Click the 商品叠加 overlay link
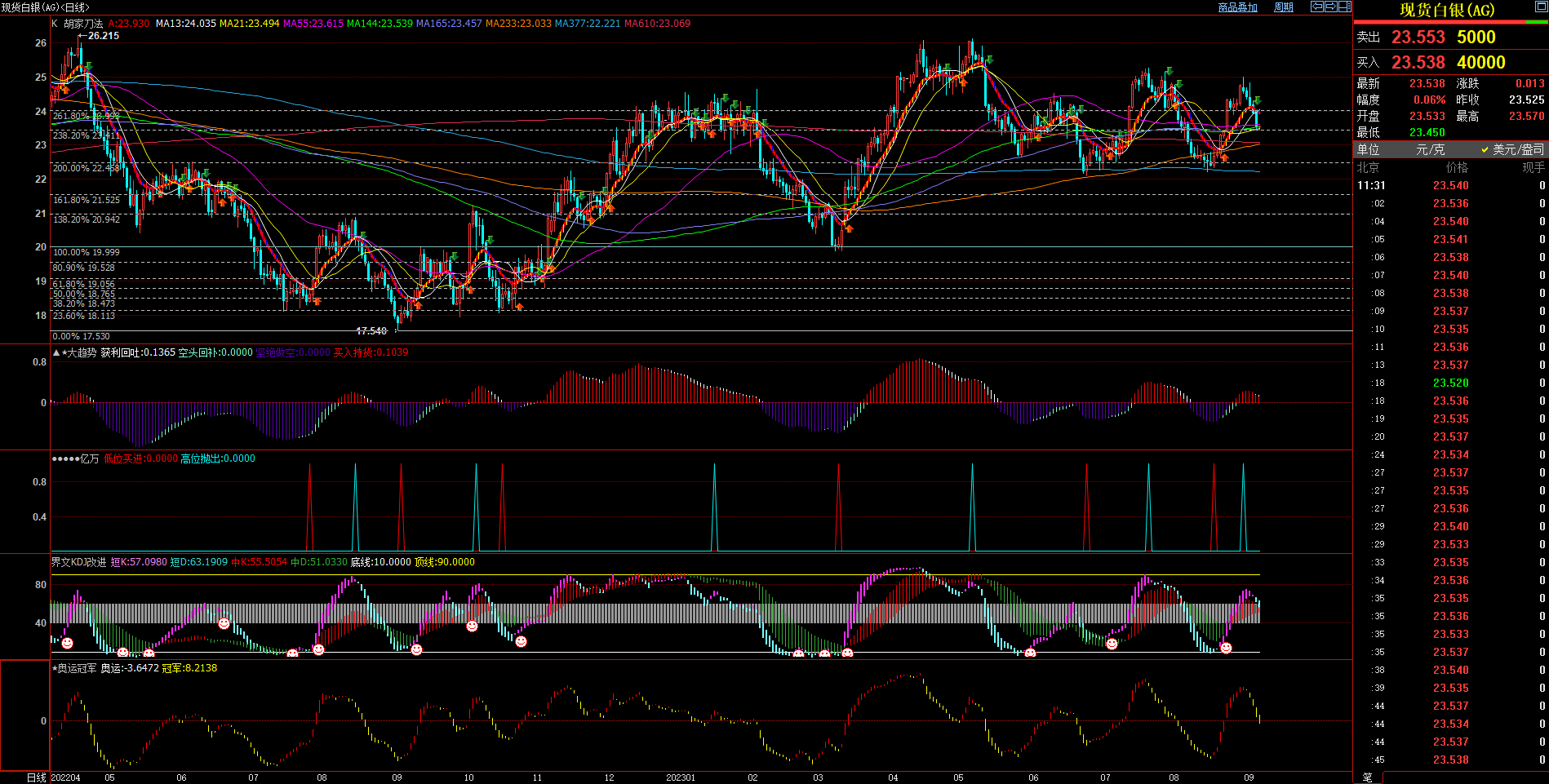 point(1237,7)
